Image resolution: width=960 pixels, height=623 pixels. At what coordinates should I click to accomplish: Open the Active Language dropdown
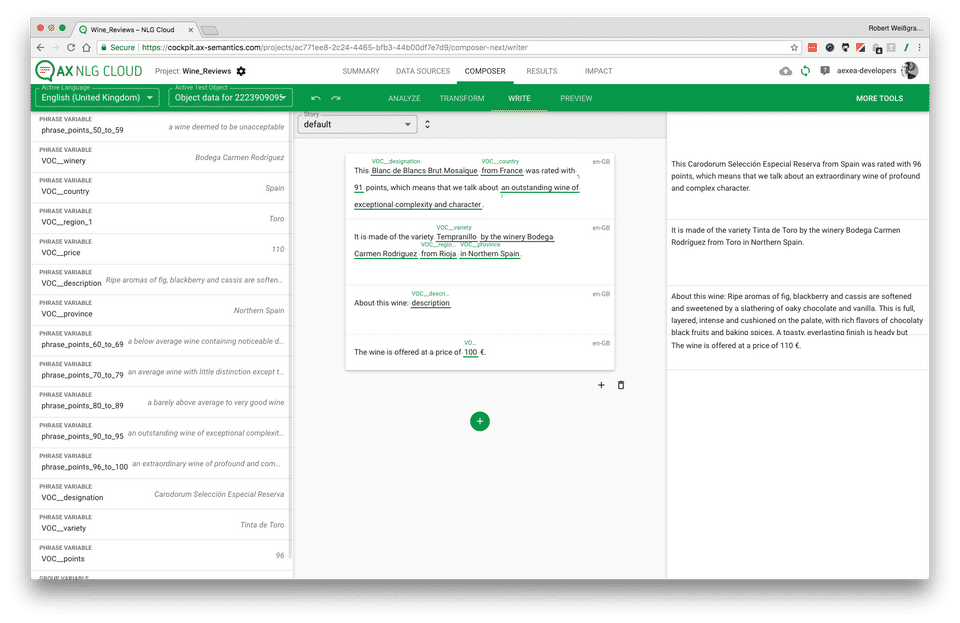[97, 97]
